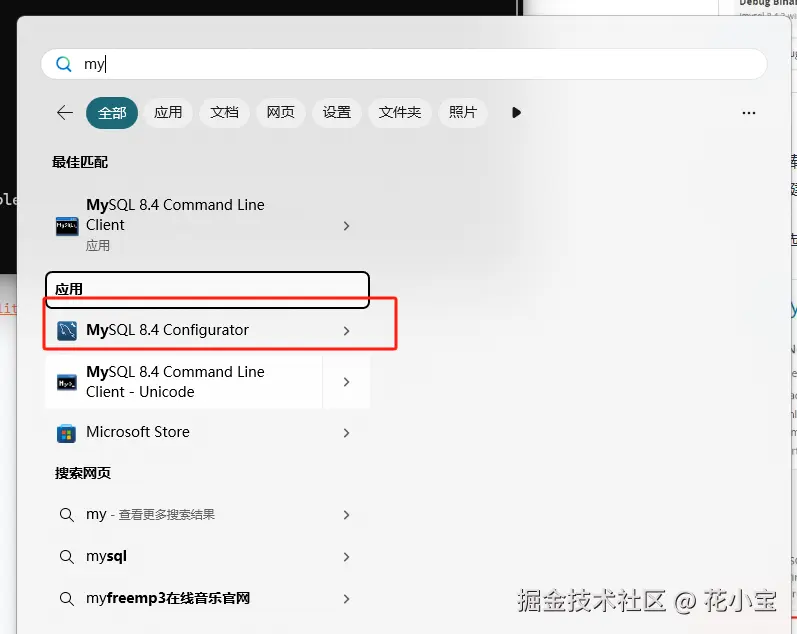Click the search magnifier icon in search box

[64, 64]
